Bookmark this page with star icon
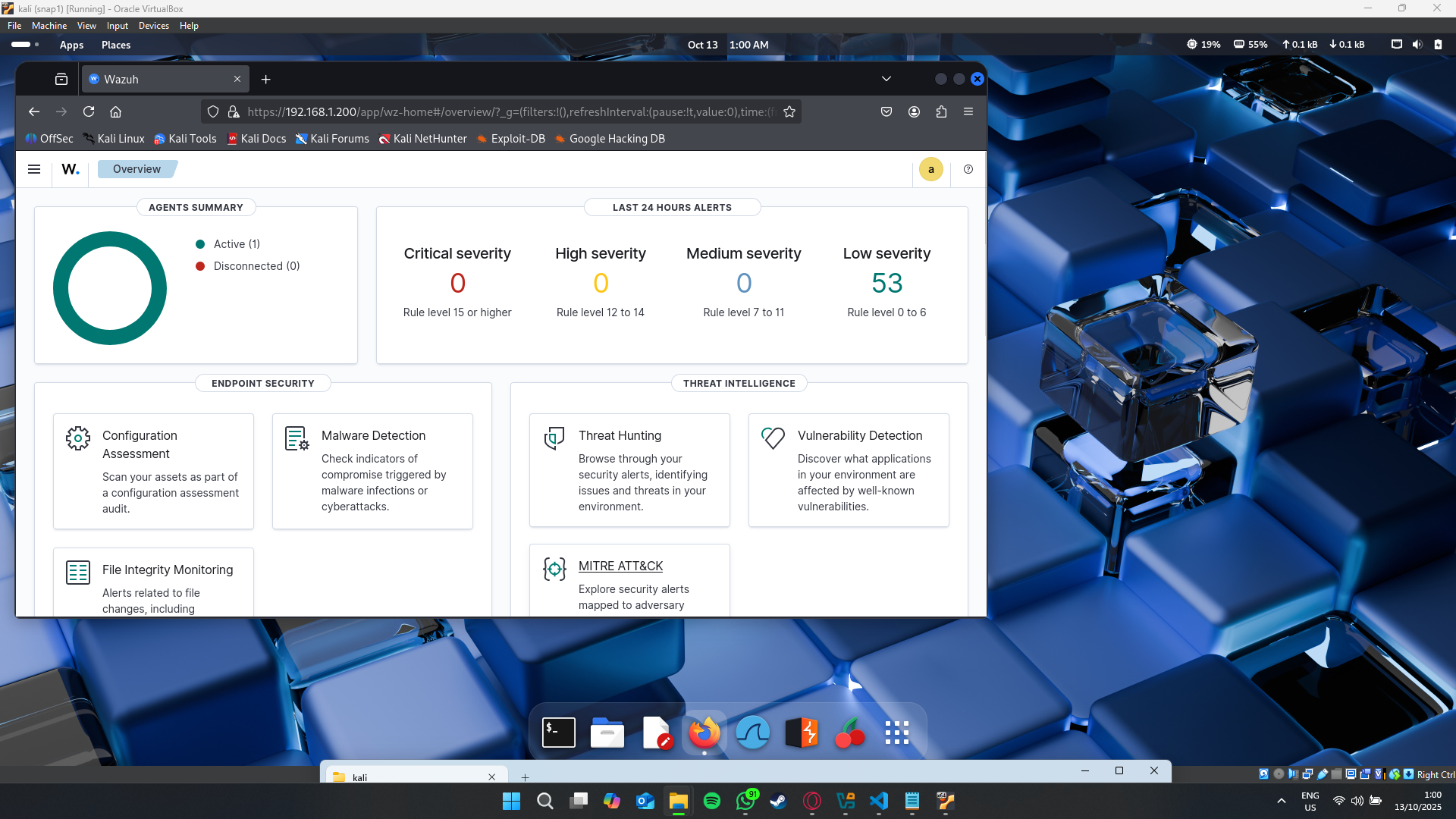This screenshot has height=819, width=1456. [x=789, y=111]
